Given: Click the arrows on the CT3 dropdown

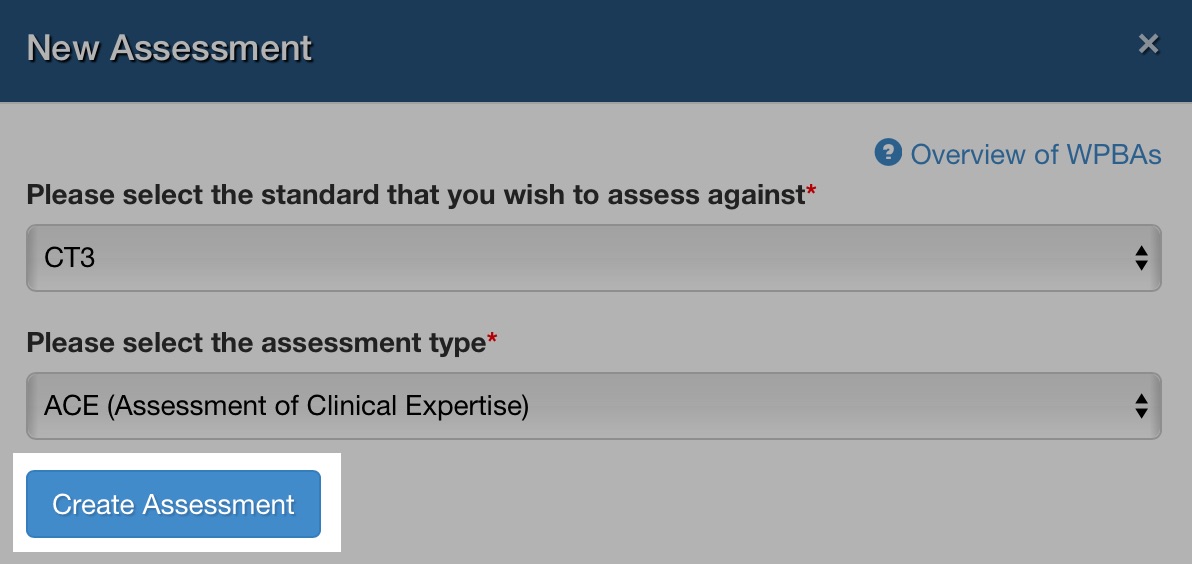Looking at the screenshot, I should click(x=1141, y=258).
